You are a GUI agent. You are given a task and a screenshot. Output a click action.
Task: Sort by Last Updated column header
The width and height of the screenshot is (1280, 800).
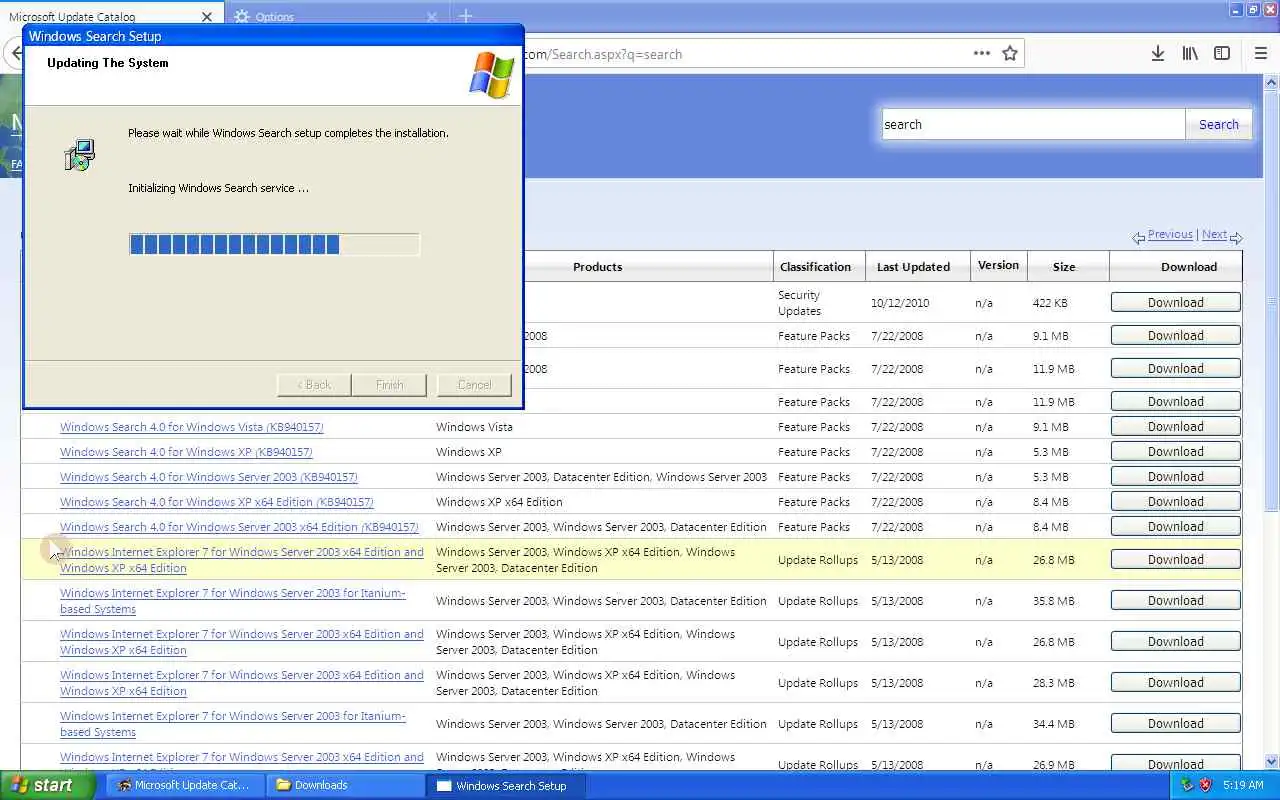pyautogui.click(x=913, y=267)
